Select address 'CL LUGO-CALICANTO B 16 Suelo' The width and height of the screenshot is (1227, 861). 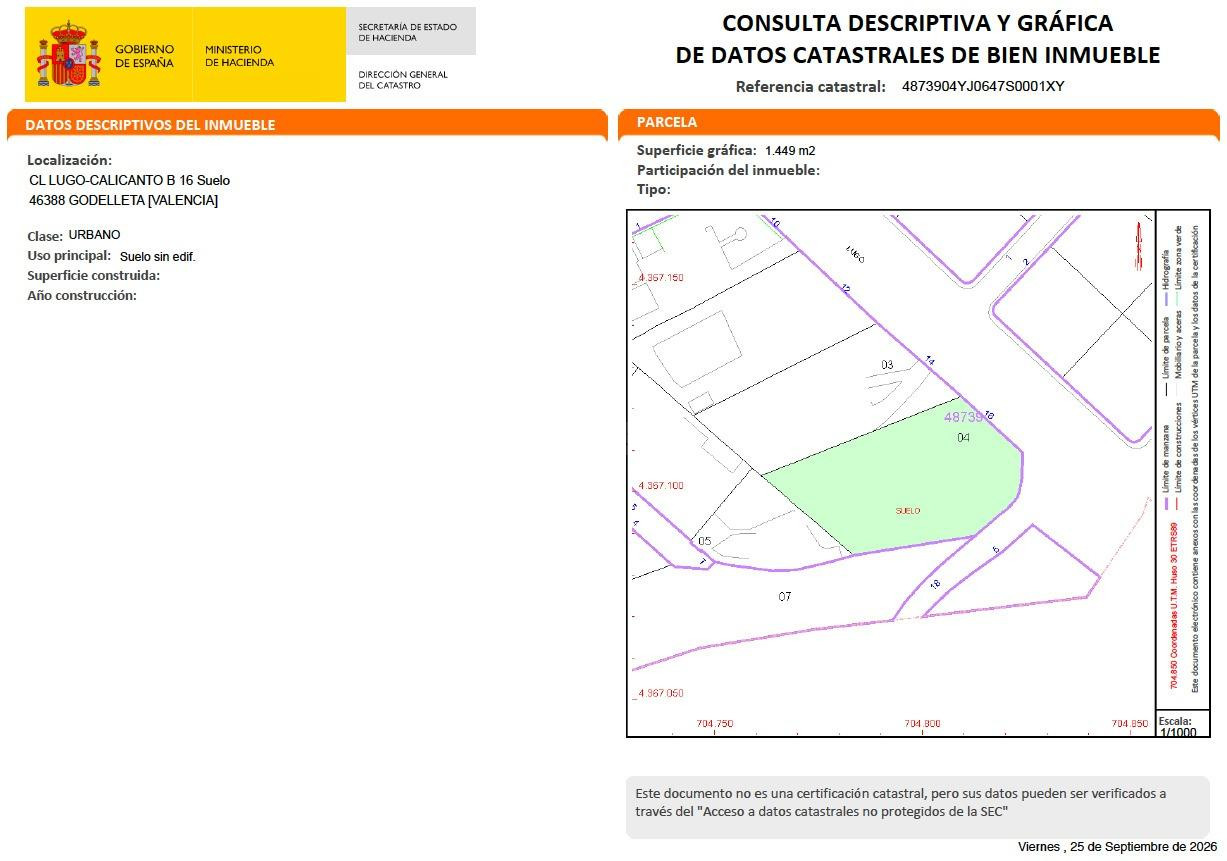[x=130, y=181]
